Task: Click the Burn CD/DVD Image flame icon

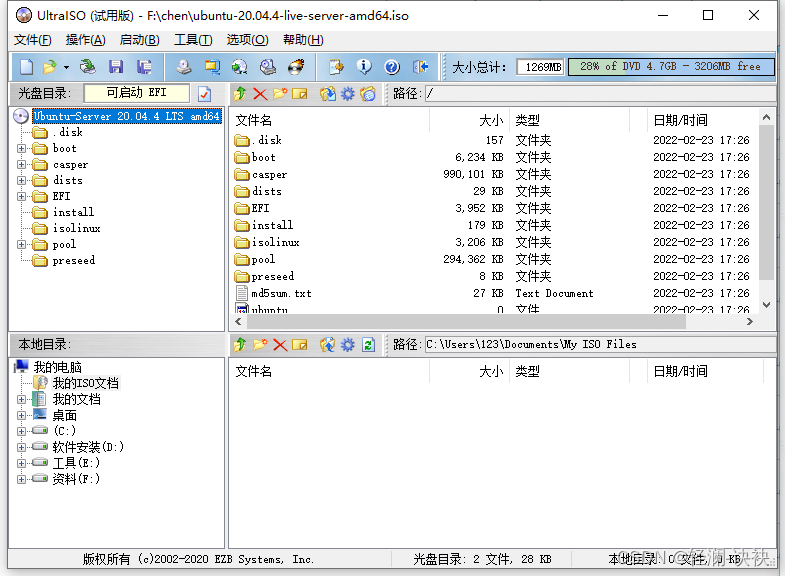Action: coord(296,67)
